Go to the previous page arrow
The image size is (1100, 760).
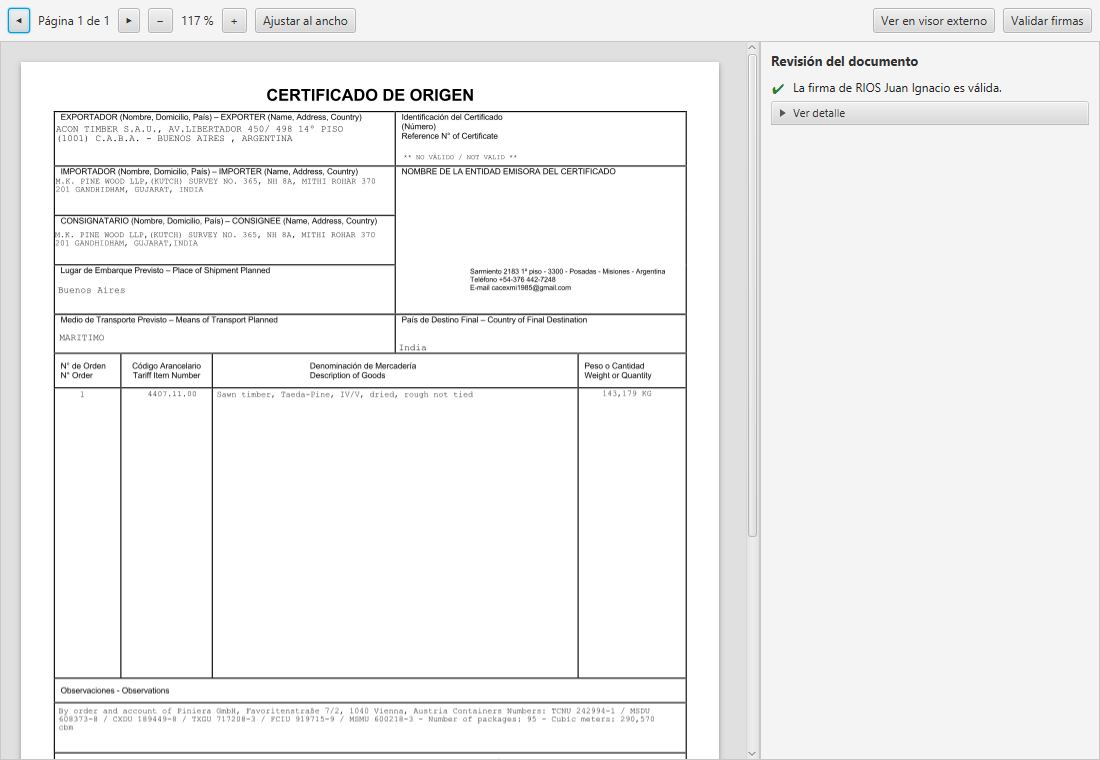coord(19,20)
